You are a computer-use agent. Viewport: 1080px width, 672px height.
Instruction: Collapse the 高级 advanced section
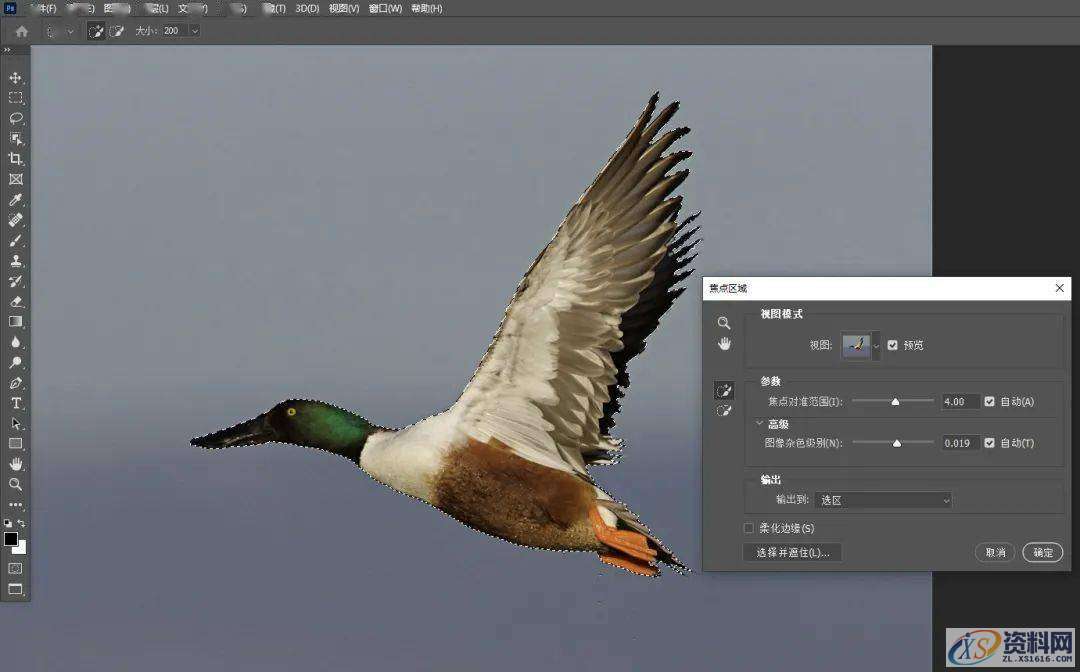tap(760, 422)
